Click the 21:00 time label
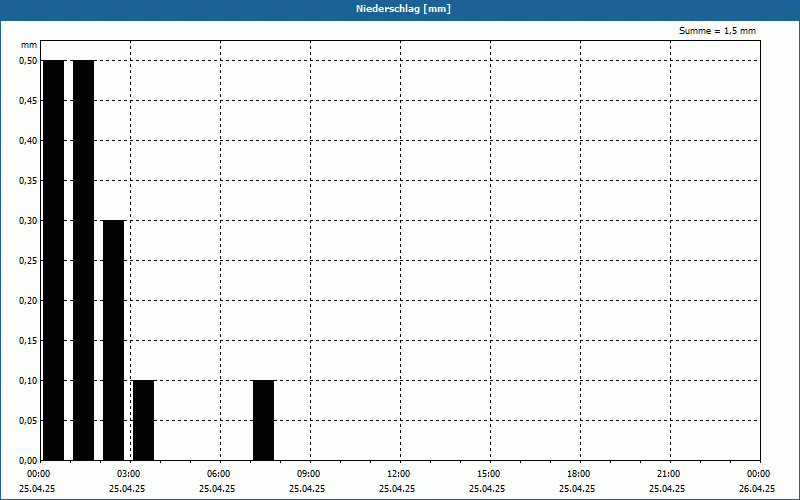 pyautogui.click(x=667, y=474)
